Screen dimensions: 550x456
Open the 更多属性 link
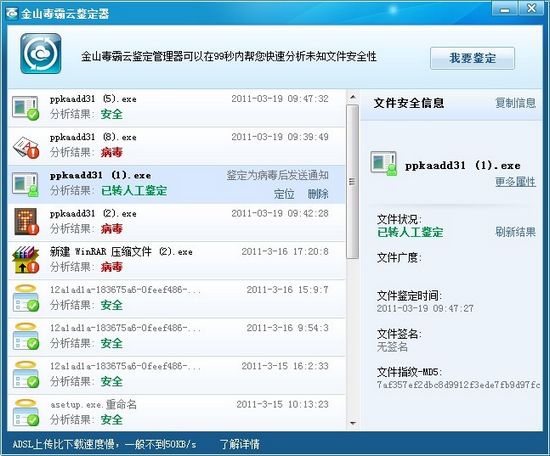coord(515,181)
